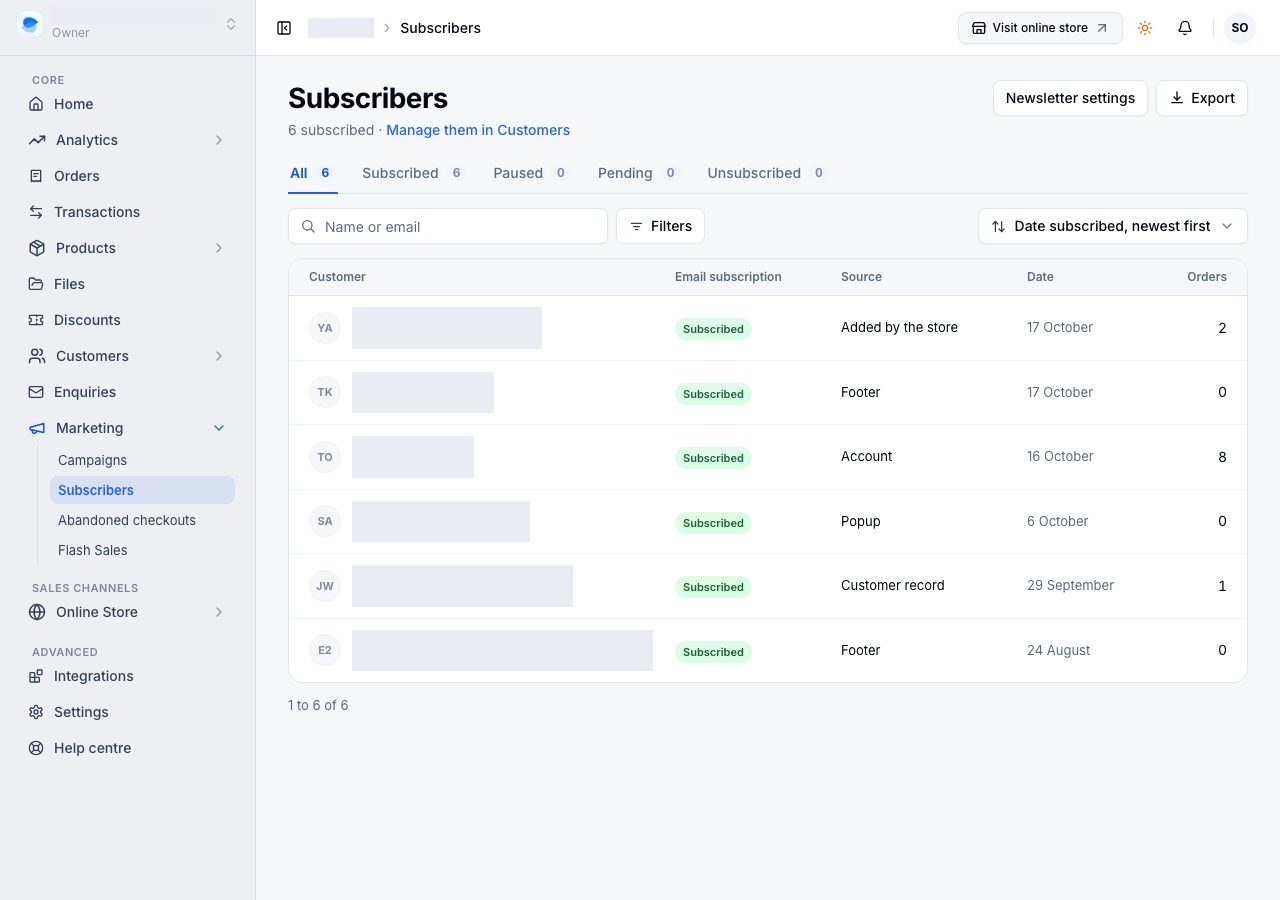
Task: Export the subscribers list
Action: 1202,98
